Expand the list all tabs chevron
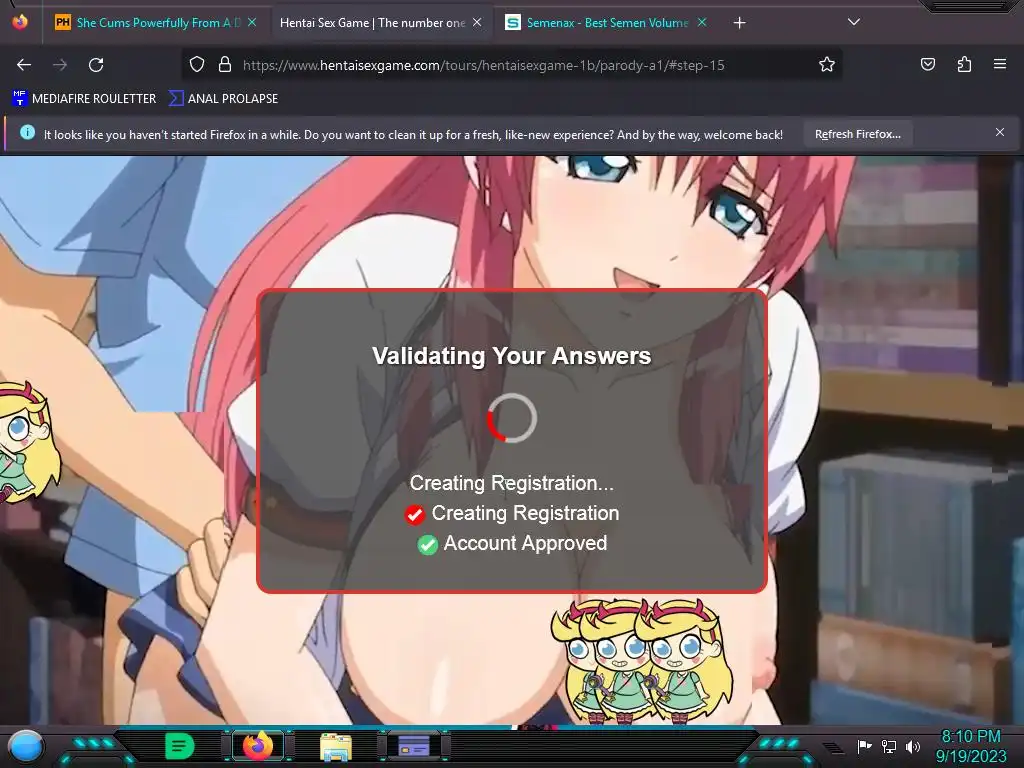Image resolution: width=1024 pixels, height=768 pixels. point(854,22)
